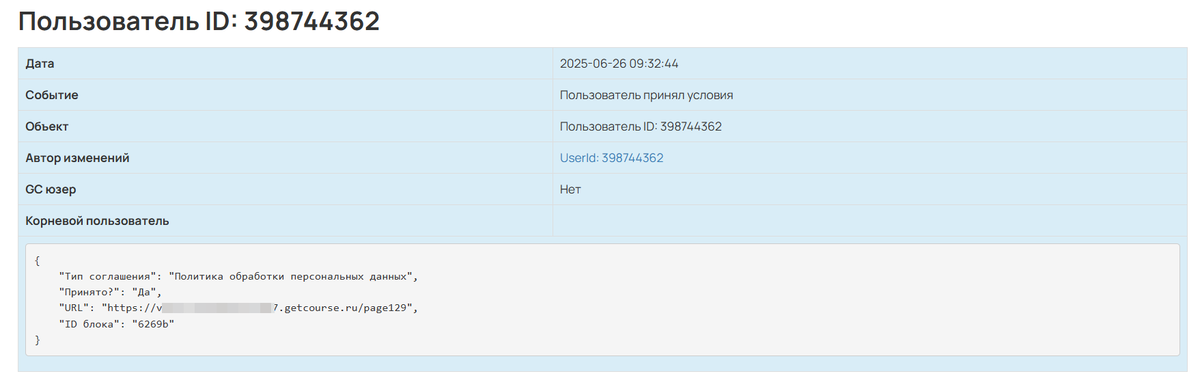Click the Корневой пользователь label

pyautogui.click(x=97, y=220)
